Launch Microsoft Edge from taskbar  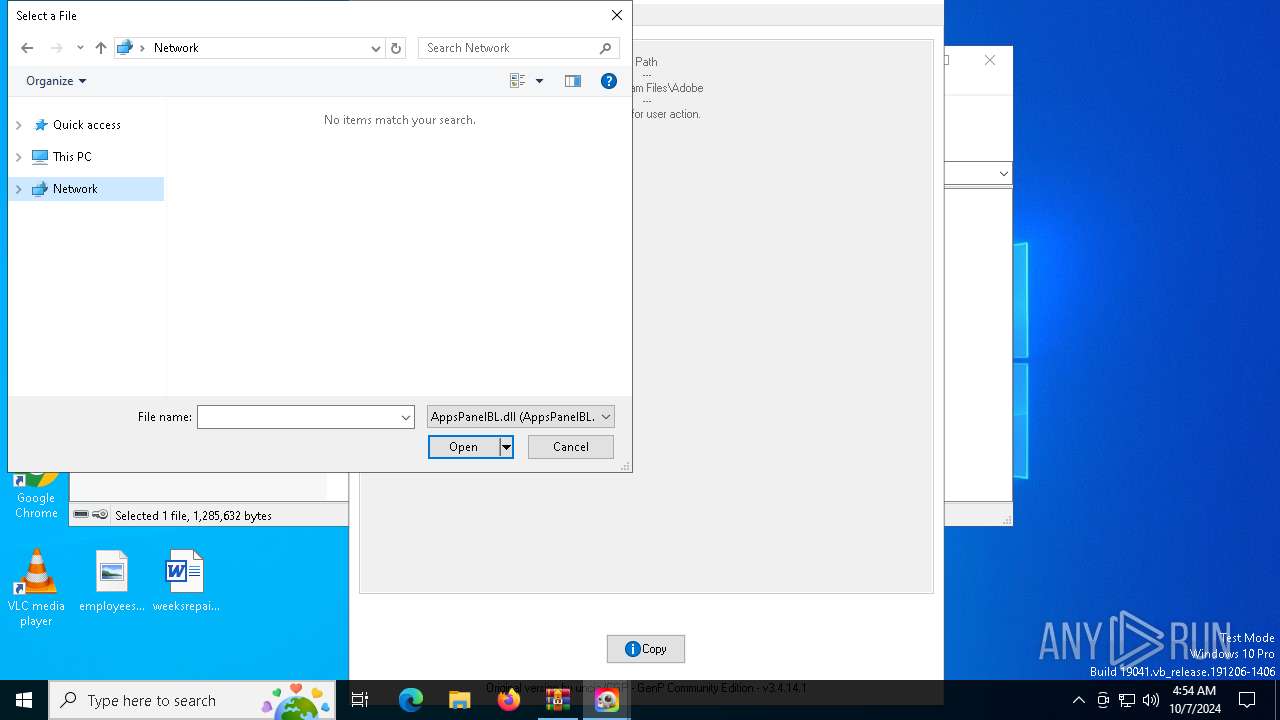pyautogui.click(x=411, y=700)
